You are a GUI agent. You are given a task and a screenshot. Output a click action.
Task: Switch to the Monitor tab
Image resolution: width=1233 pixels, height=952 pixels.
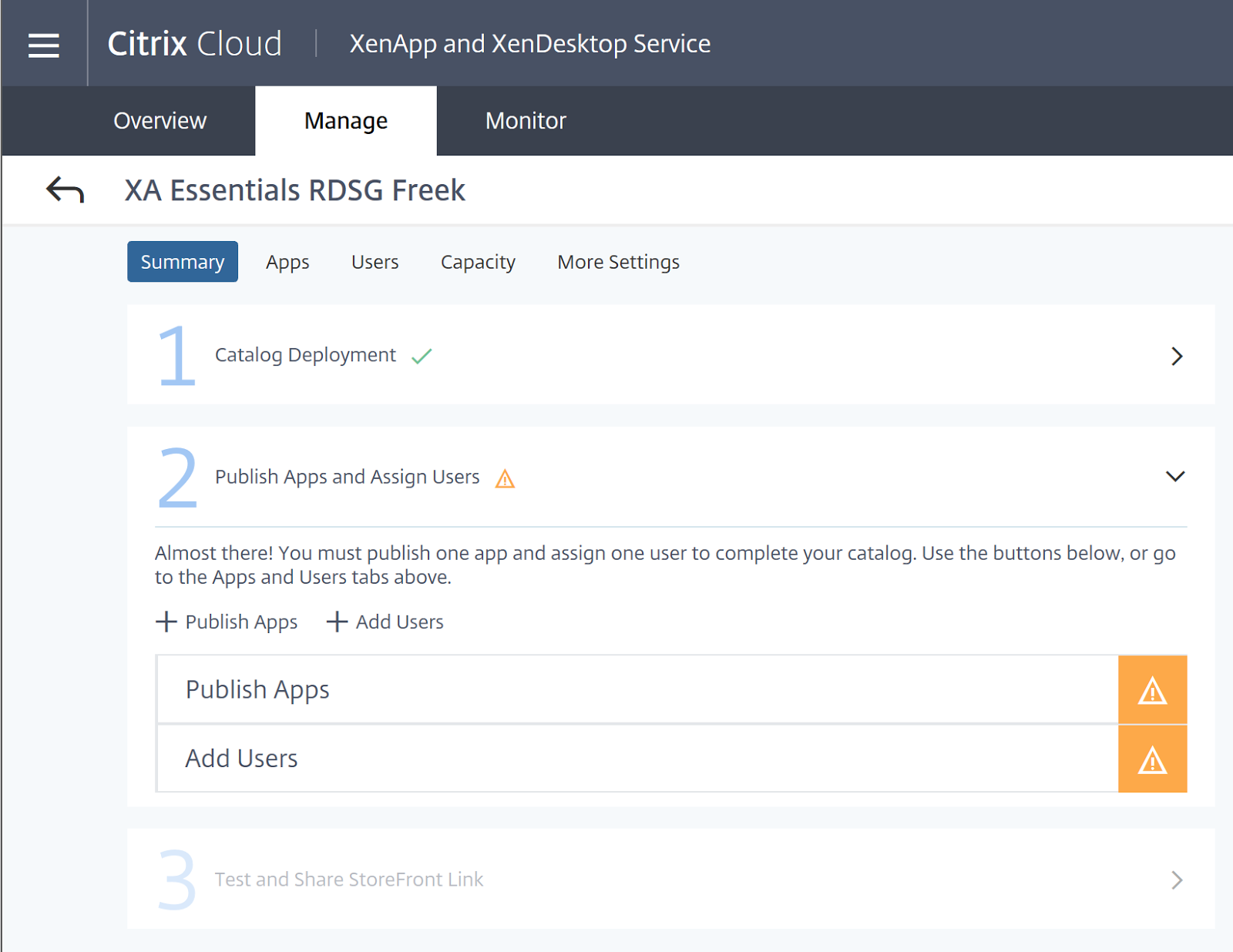click(x=526, y=121)
